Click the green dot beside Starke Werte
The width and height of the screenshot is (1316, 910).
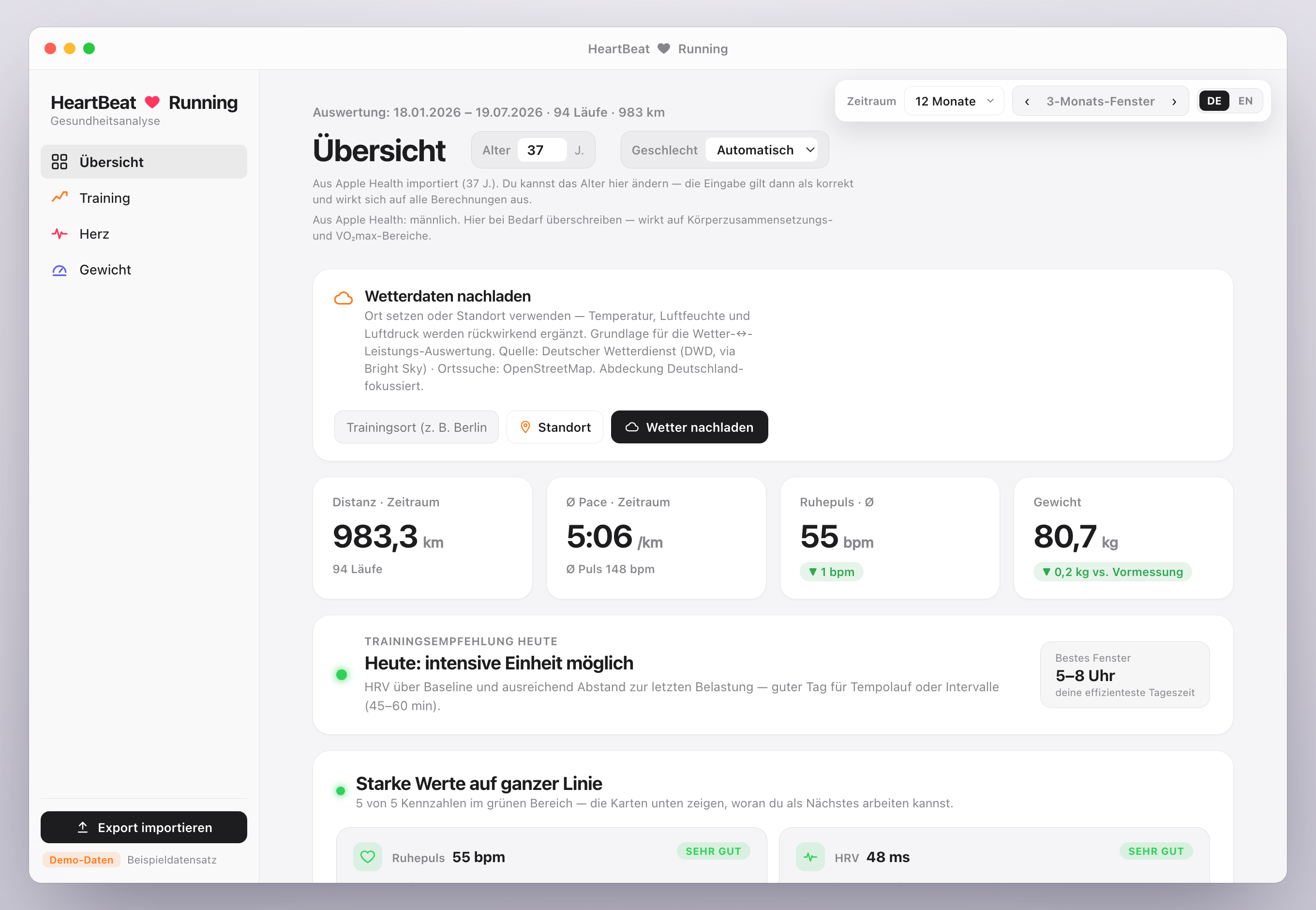pos(340,791)
